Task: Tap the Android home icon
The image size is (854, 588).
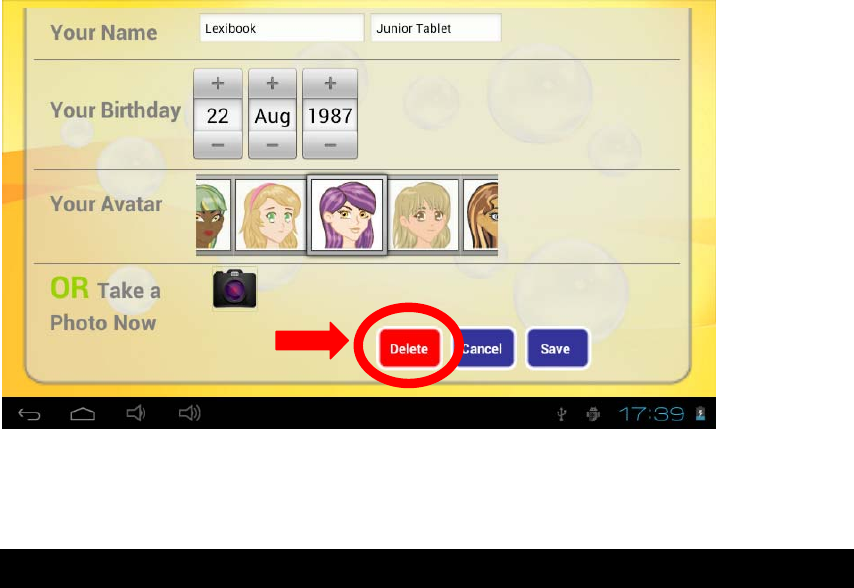Action: pos(83,414)
